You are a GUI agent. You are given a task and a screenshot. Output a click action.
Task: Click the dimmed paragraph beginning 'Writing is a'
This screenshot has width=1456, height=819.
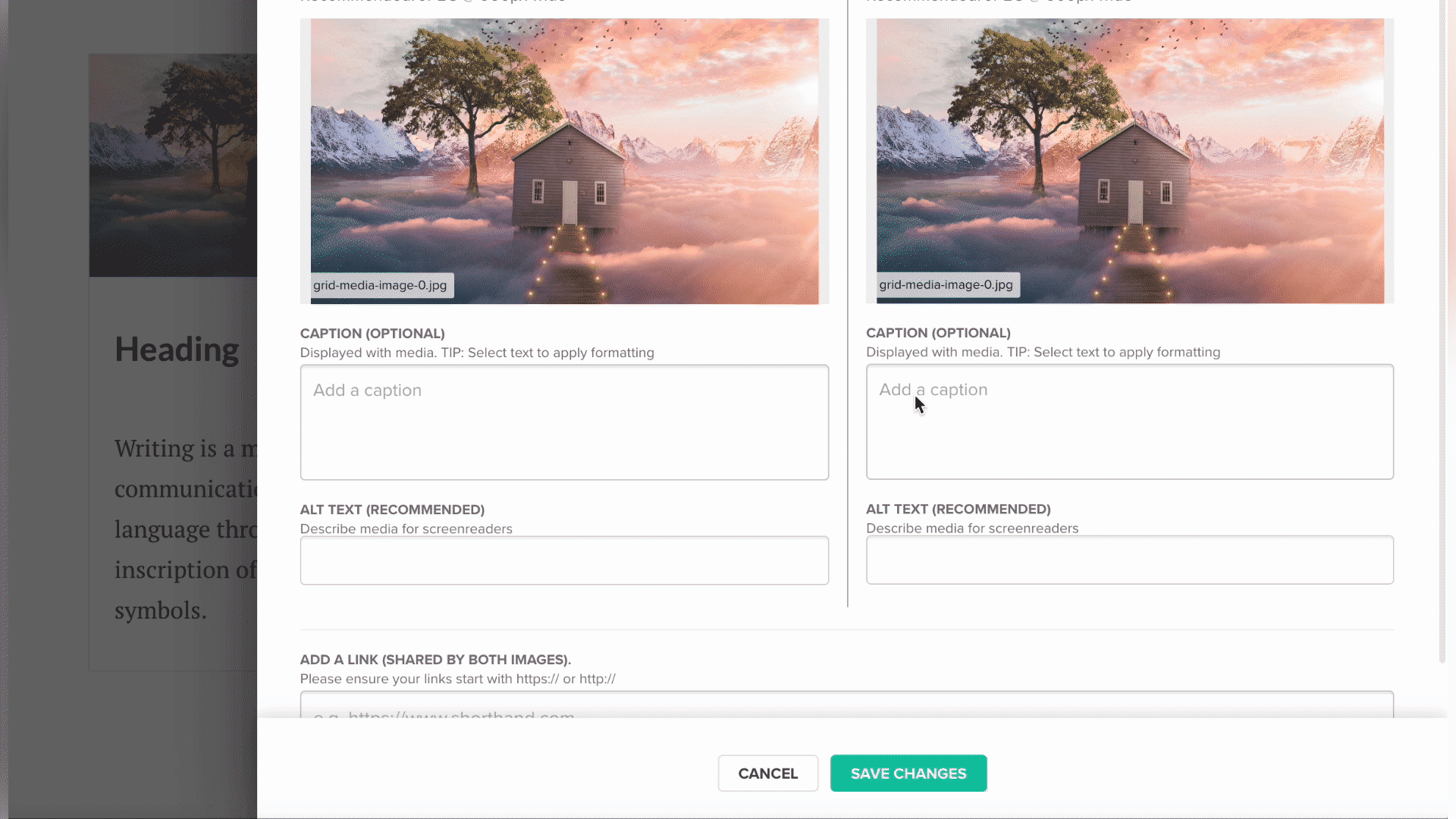[186, 529]
